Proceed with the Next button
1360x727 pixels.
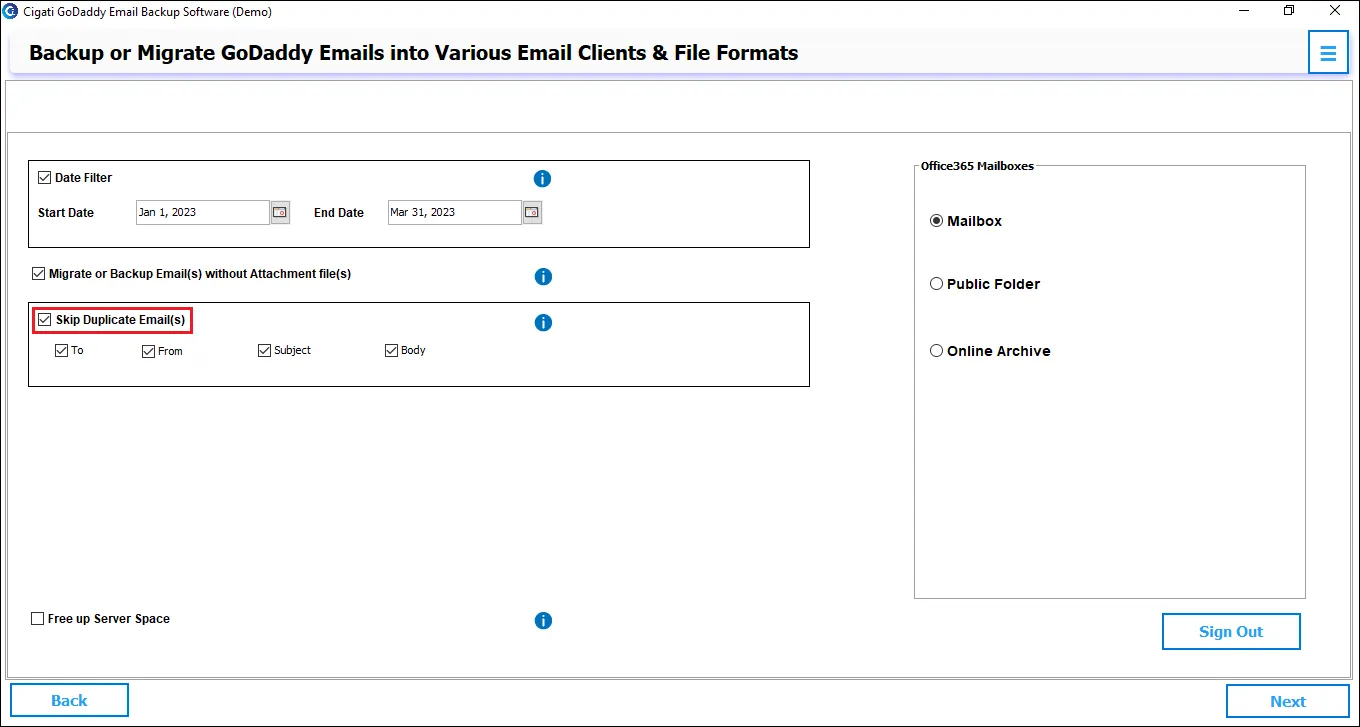click(1288, 702)
